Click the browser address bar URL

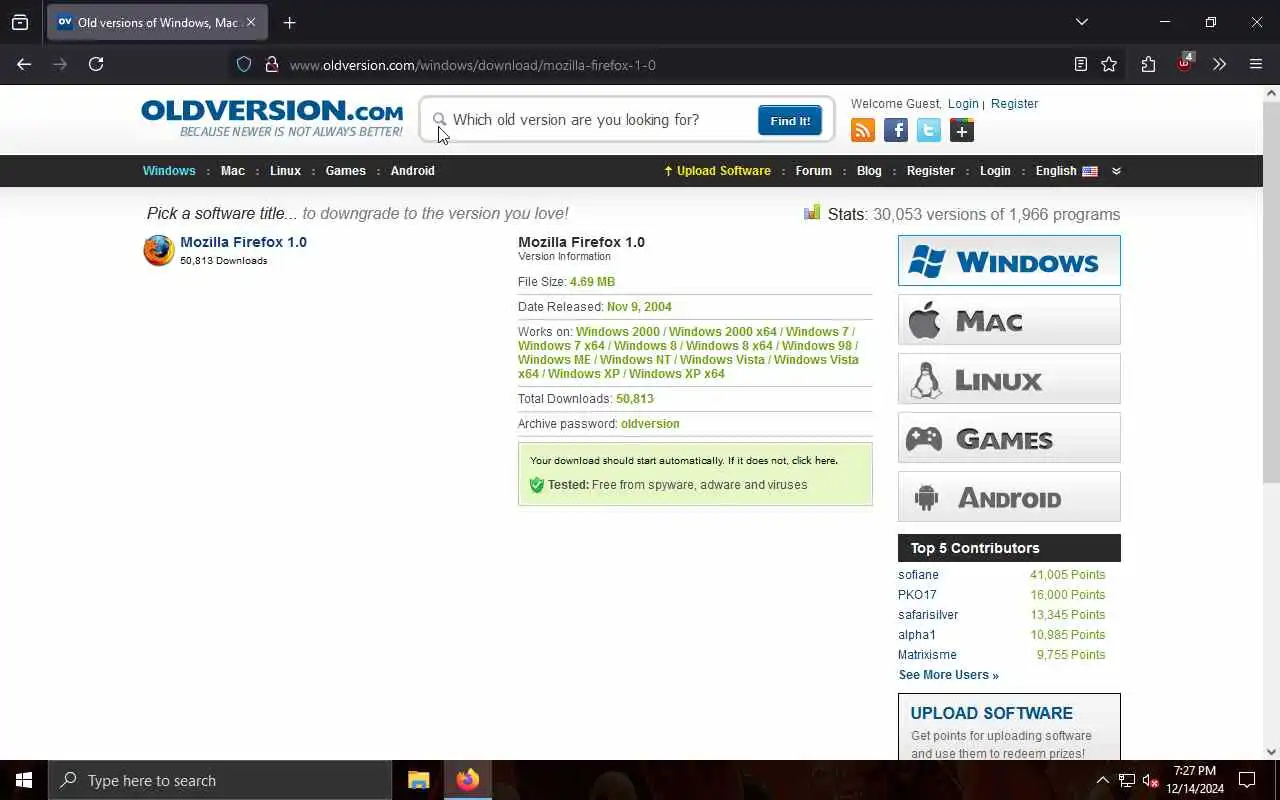[472, 65]
